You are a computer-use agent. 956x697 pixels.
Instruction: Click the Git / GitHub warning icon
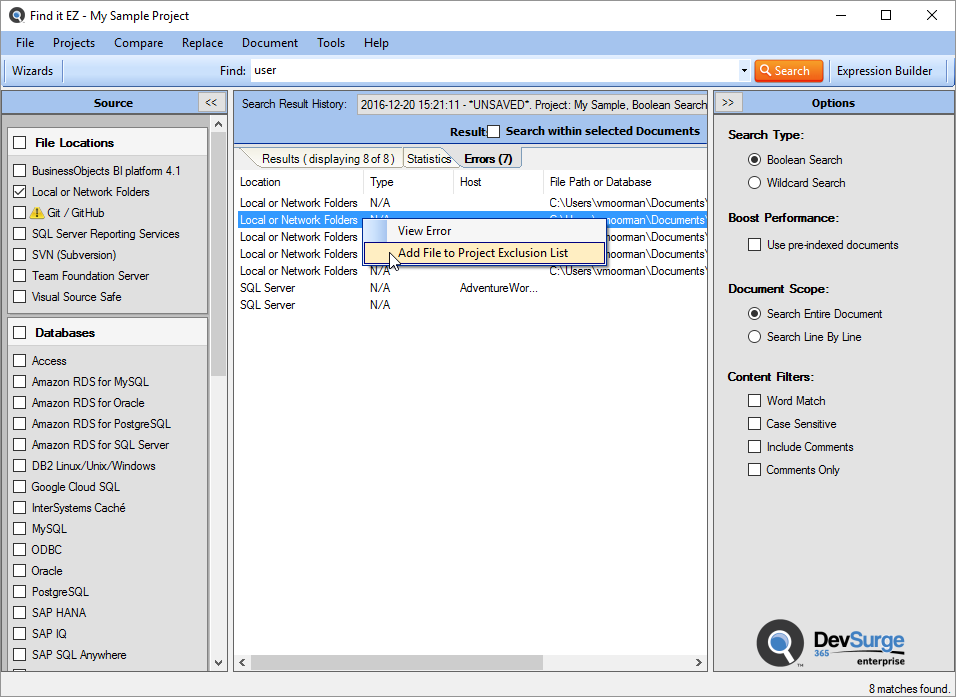(37, 213)
